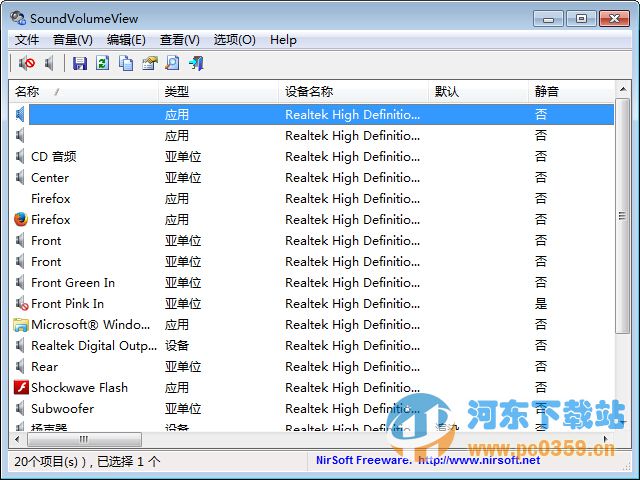Select the Front Green In row
Image resolution: width=640 pixels, height=480 pixels.
coord(312,282)
